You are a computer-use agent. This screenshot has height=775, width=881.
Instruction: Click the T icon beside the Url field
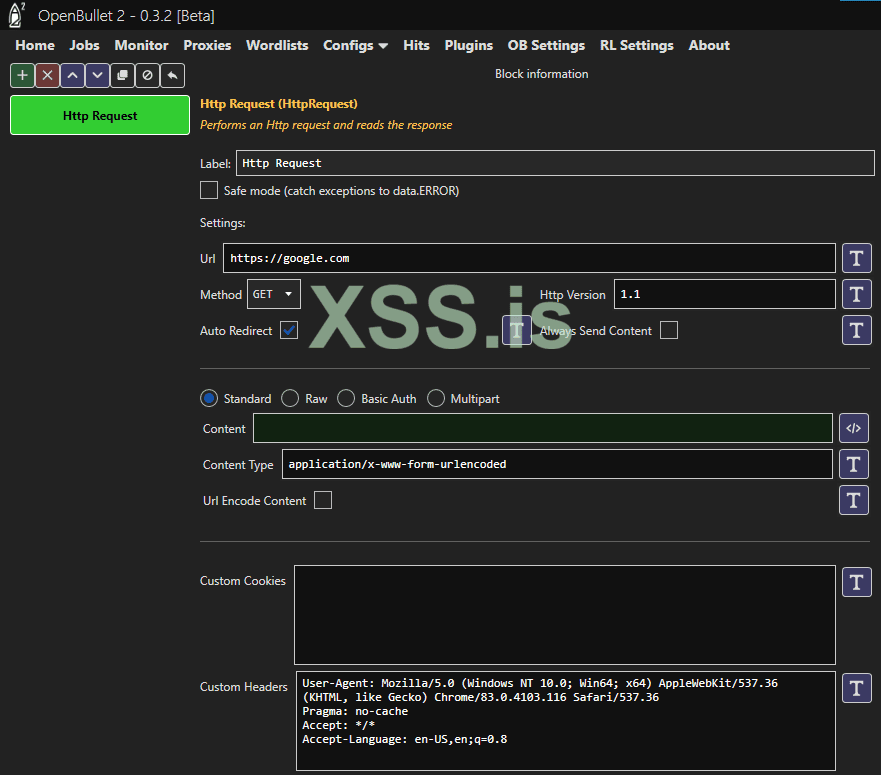click(x=856, y=258)
